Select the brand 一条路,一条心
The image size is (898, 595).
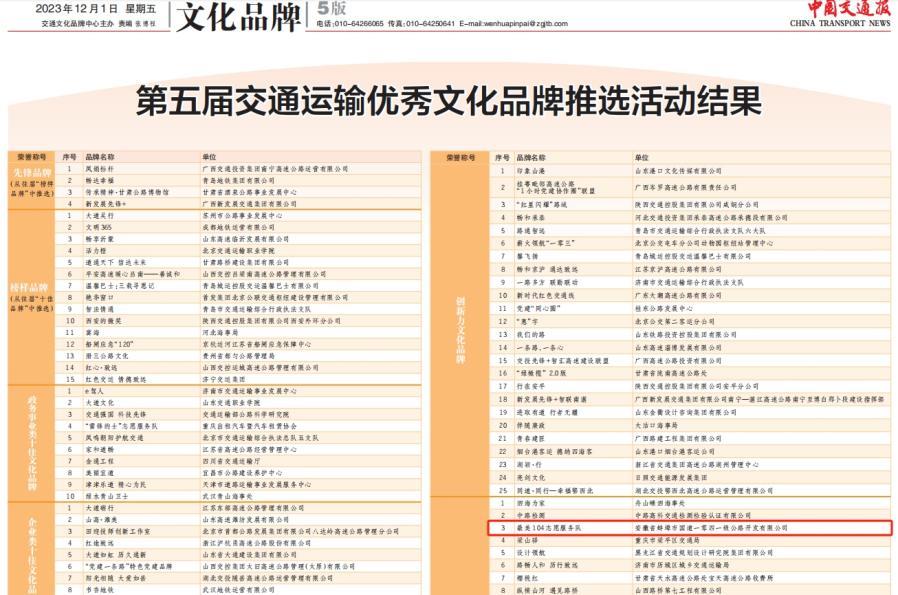coord(540,348)
